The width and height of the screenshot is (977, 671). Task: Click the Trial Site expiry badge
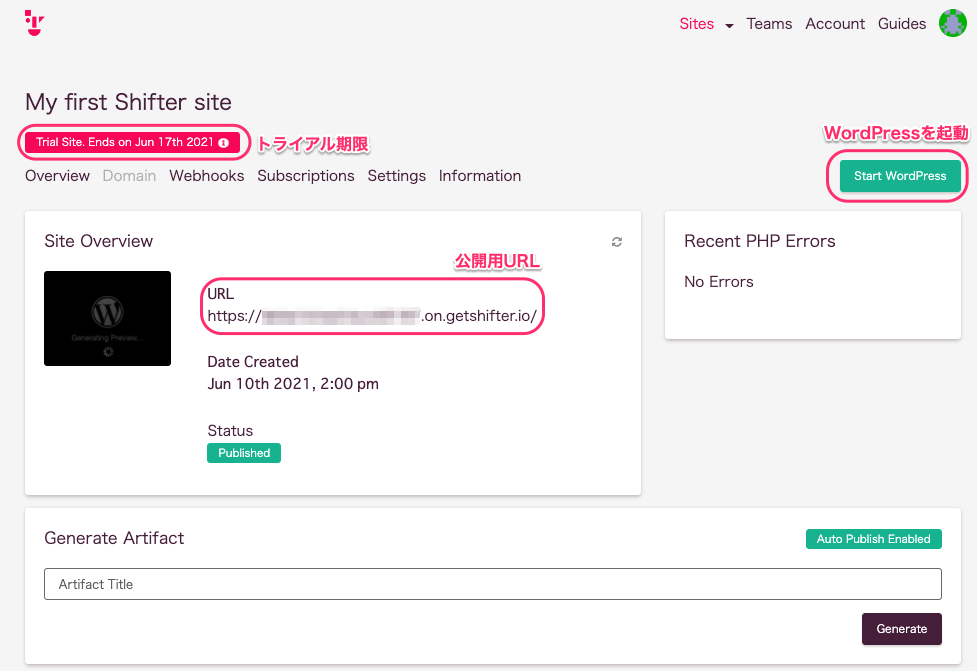pos(132,143)
